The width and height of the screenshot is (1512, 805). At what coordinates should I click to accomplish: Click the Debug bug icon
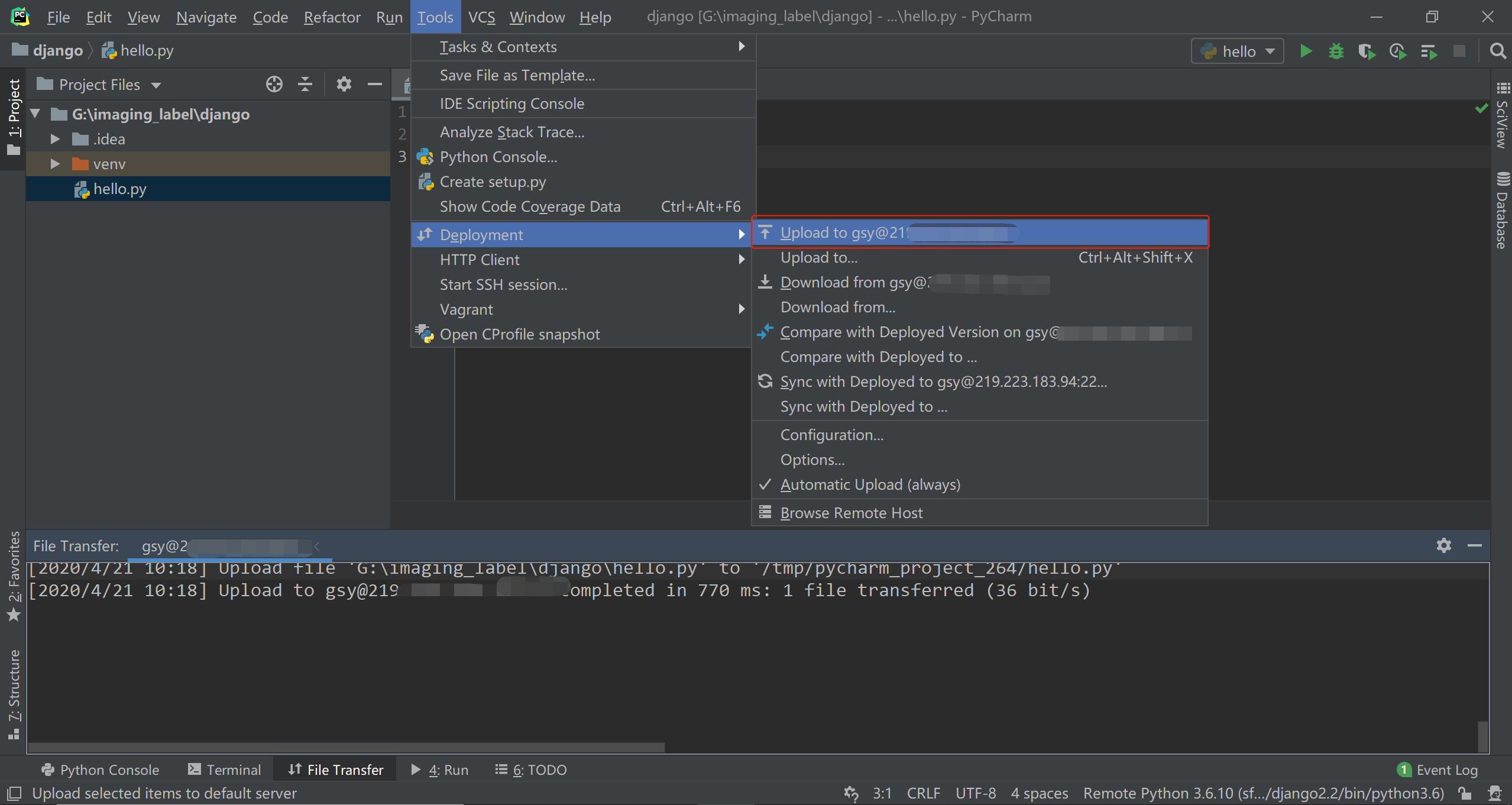[x=1336, y=51]
